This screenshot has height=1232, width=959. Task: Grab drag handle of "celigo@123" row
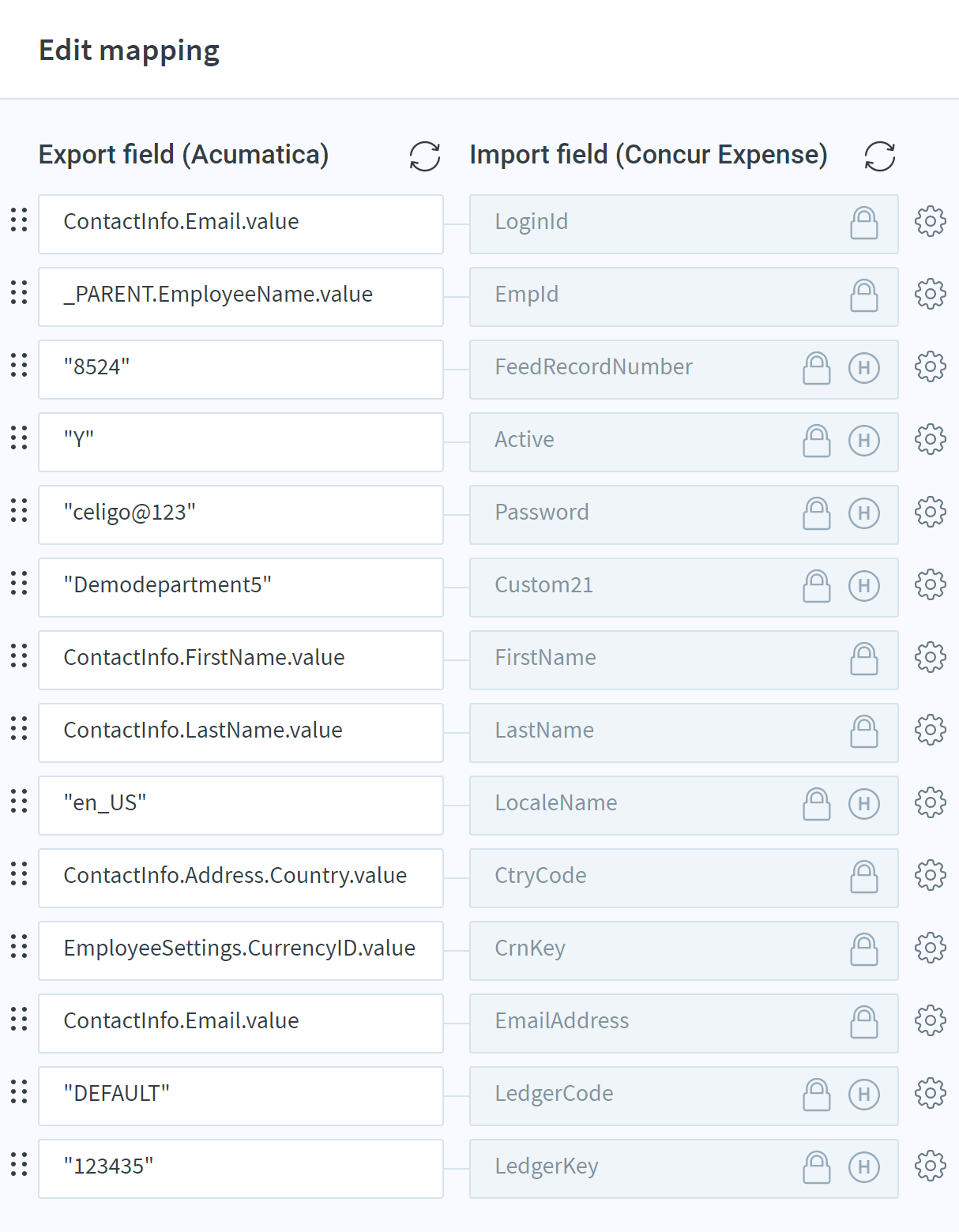click(x=19, y=511)
